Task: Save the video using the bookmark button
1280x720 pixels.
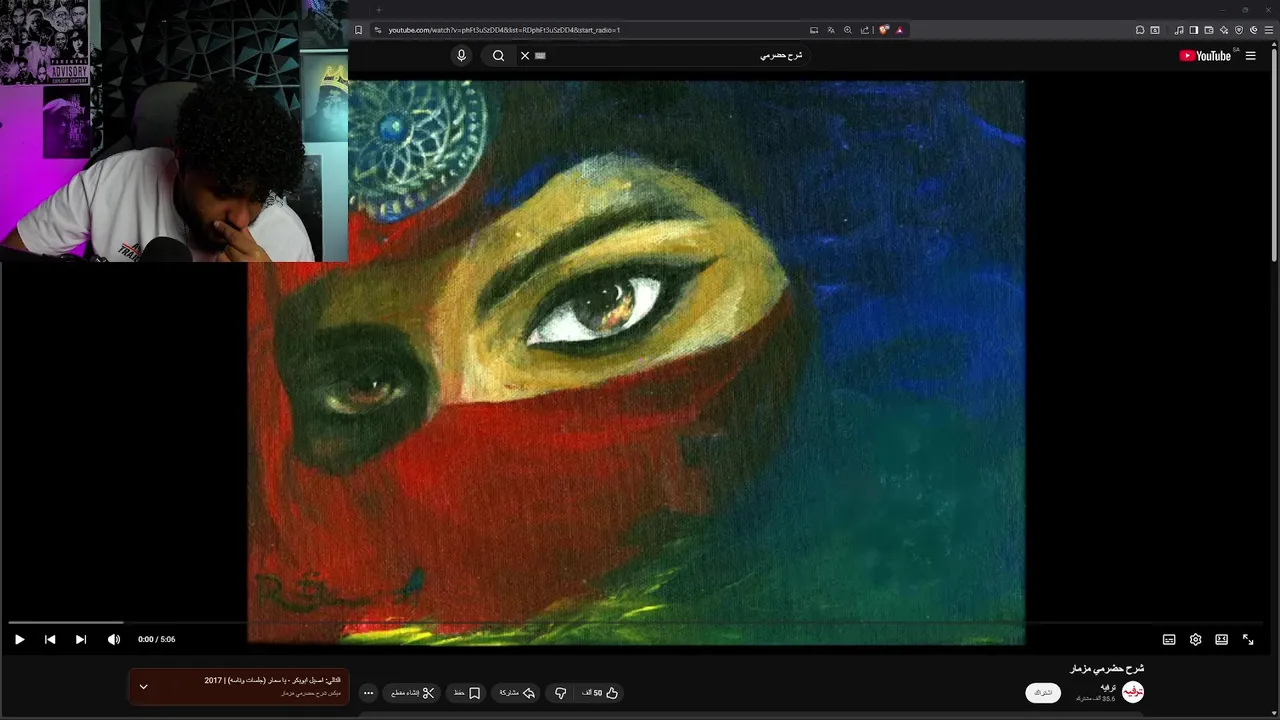Action: (x=467, y=692)
